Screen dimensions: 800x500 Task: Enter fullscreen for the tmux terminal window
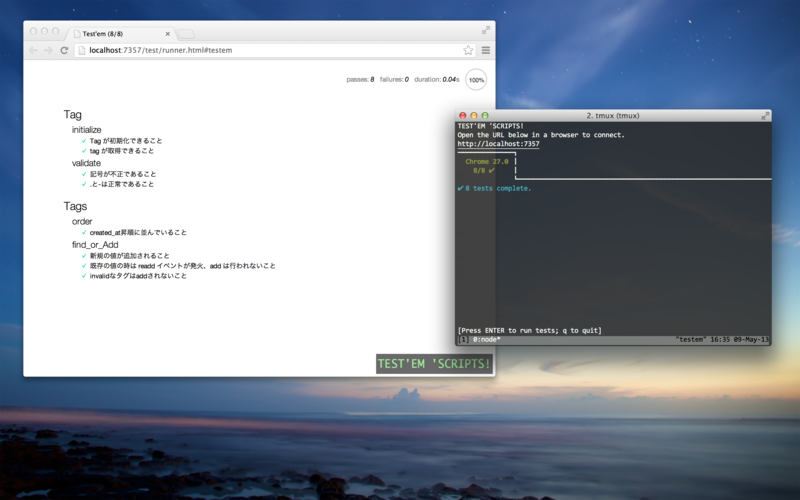point(765,116)
